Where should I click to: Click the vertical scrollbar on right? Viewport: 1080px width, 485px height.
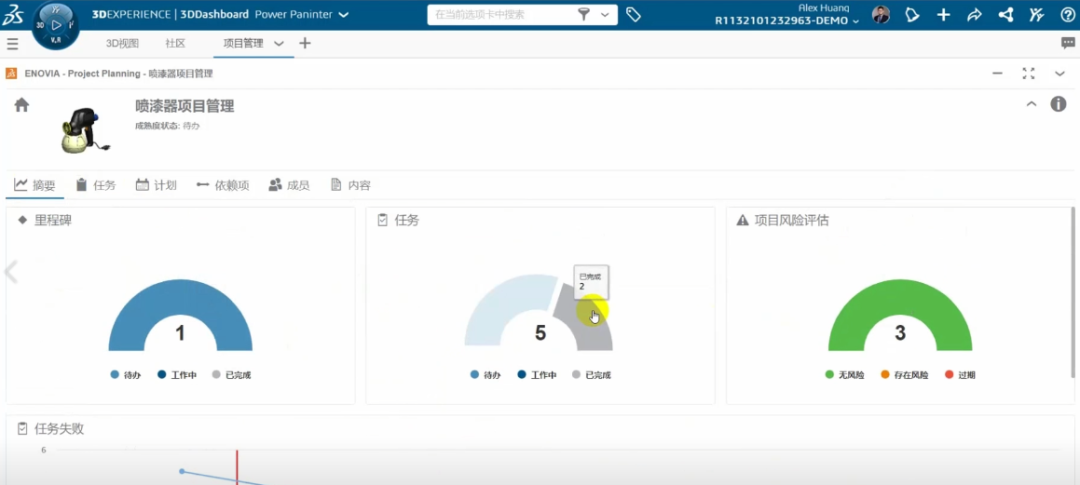pos(1072,292)
